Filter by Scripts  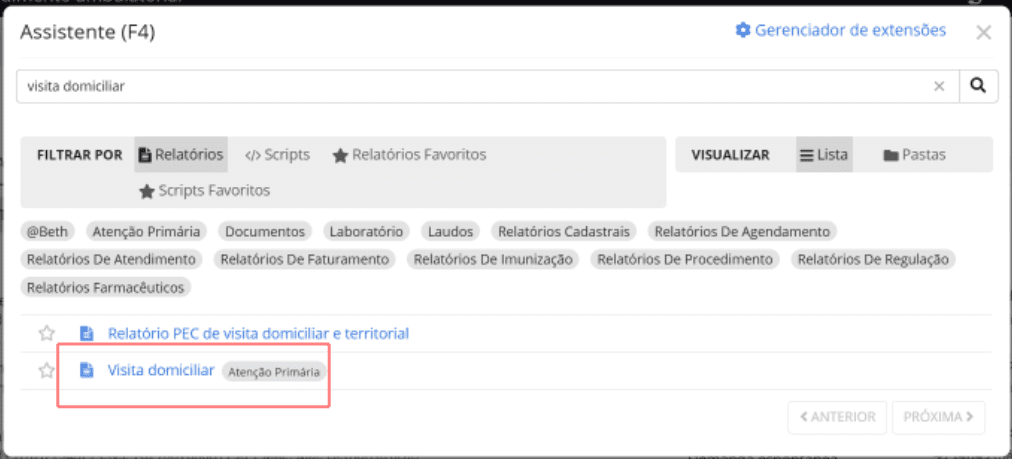point(277,155)
